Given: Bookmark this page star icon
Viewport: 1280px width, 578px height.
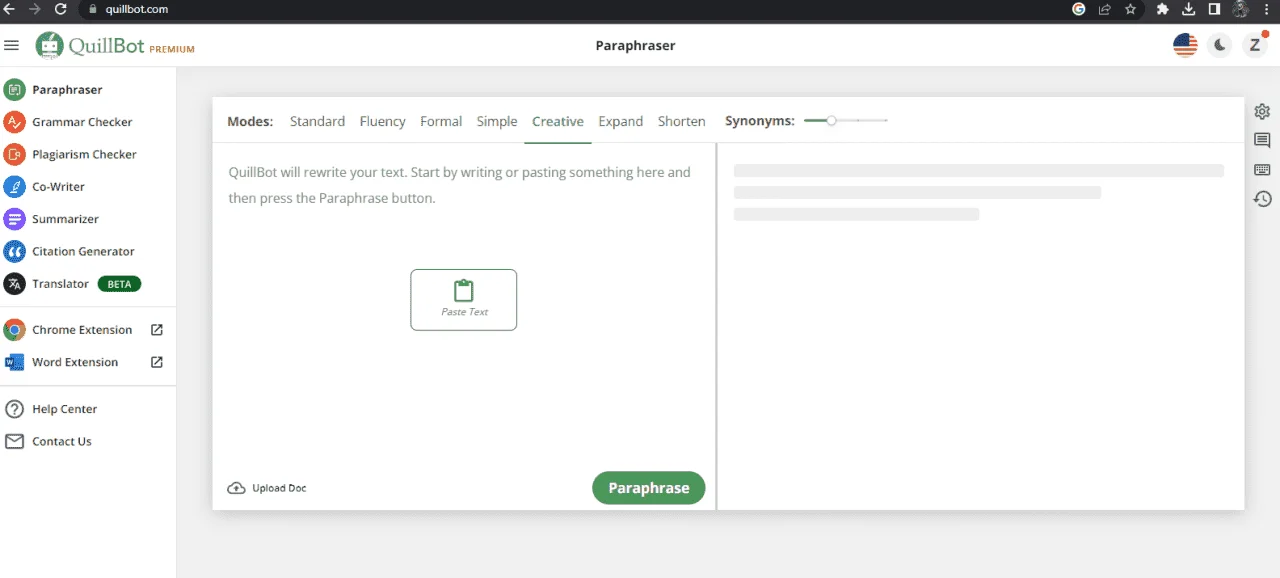Looking at the screenshot, I should click(x=1131, y=9).
